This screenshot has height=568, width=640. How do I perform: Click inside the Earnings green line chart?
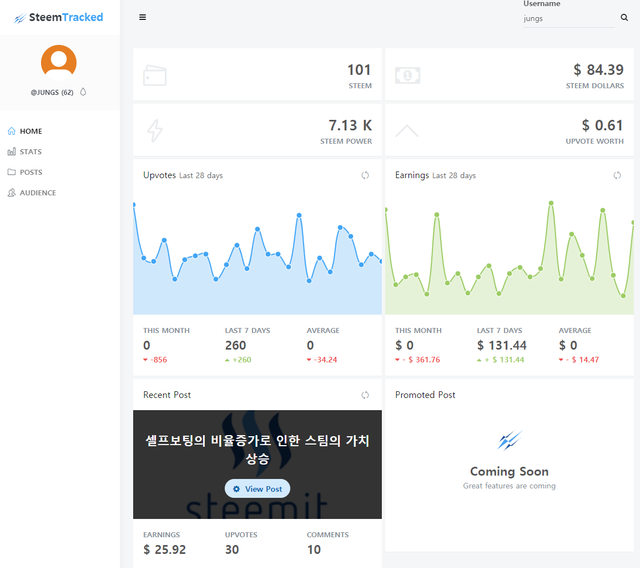coord(509,257)
